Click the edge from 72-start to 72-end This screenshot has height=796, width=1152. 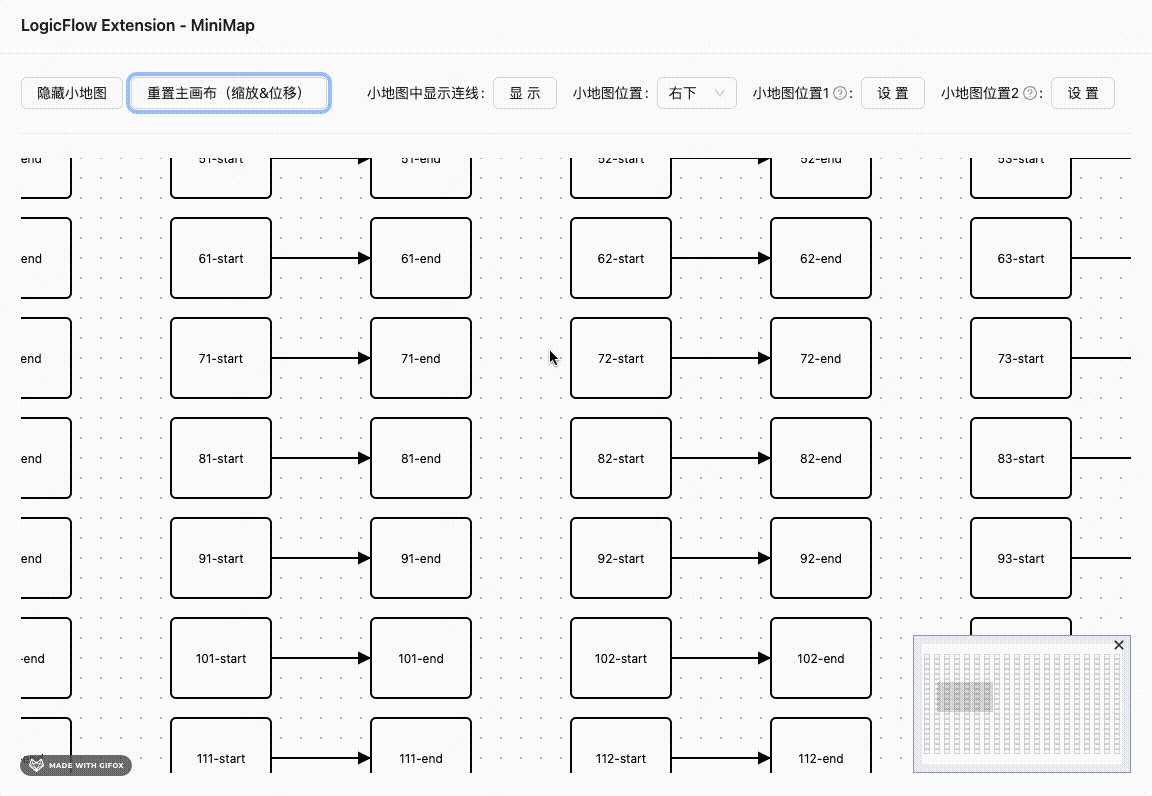pos(721,358)
